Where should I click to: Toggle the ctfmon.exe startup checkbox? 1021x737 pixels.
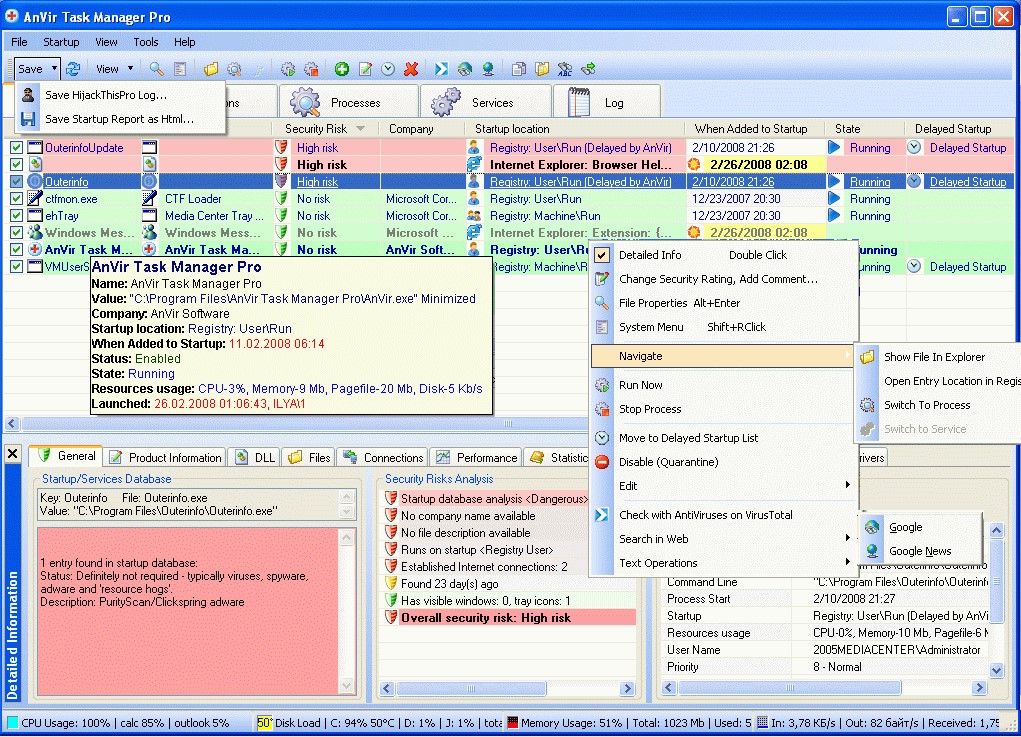point(17,198)
